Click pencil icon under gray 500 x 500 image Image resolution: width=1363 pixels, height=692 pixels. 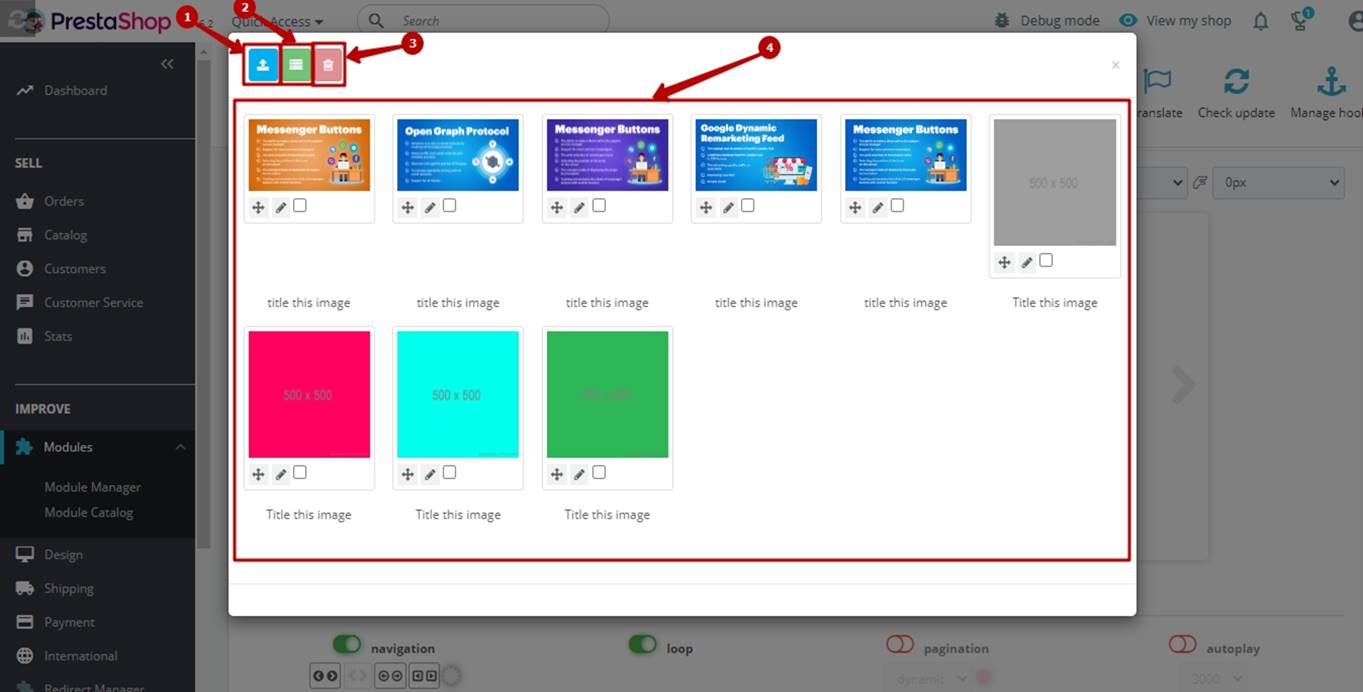point(1027,262)
